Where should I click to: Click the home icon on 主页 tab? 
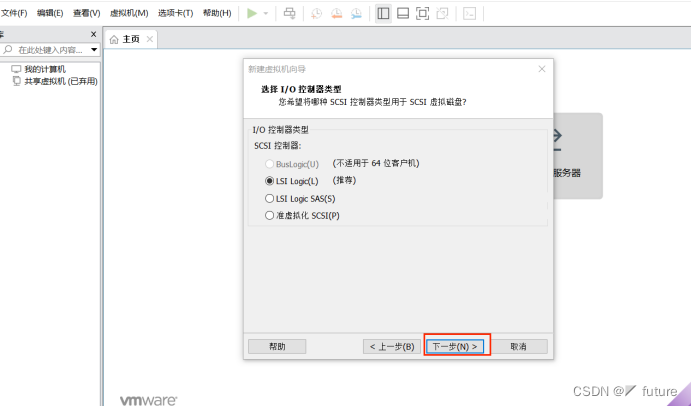tap(114, 40)
